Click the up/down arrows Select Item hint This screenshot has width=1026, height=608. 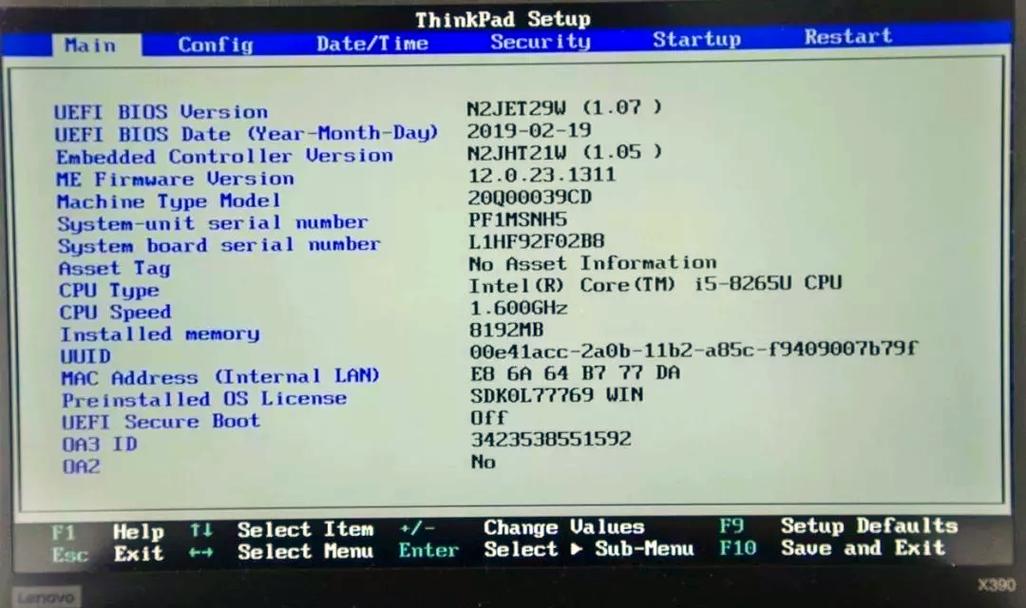point(281,529)
